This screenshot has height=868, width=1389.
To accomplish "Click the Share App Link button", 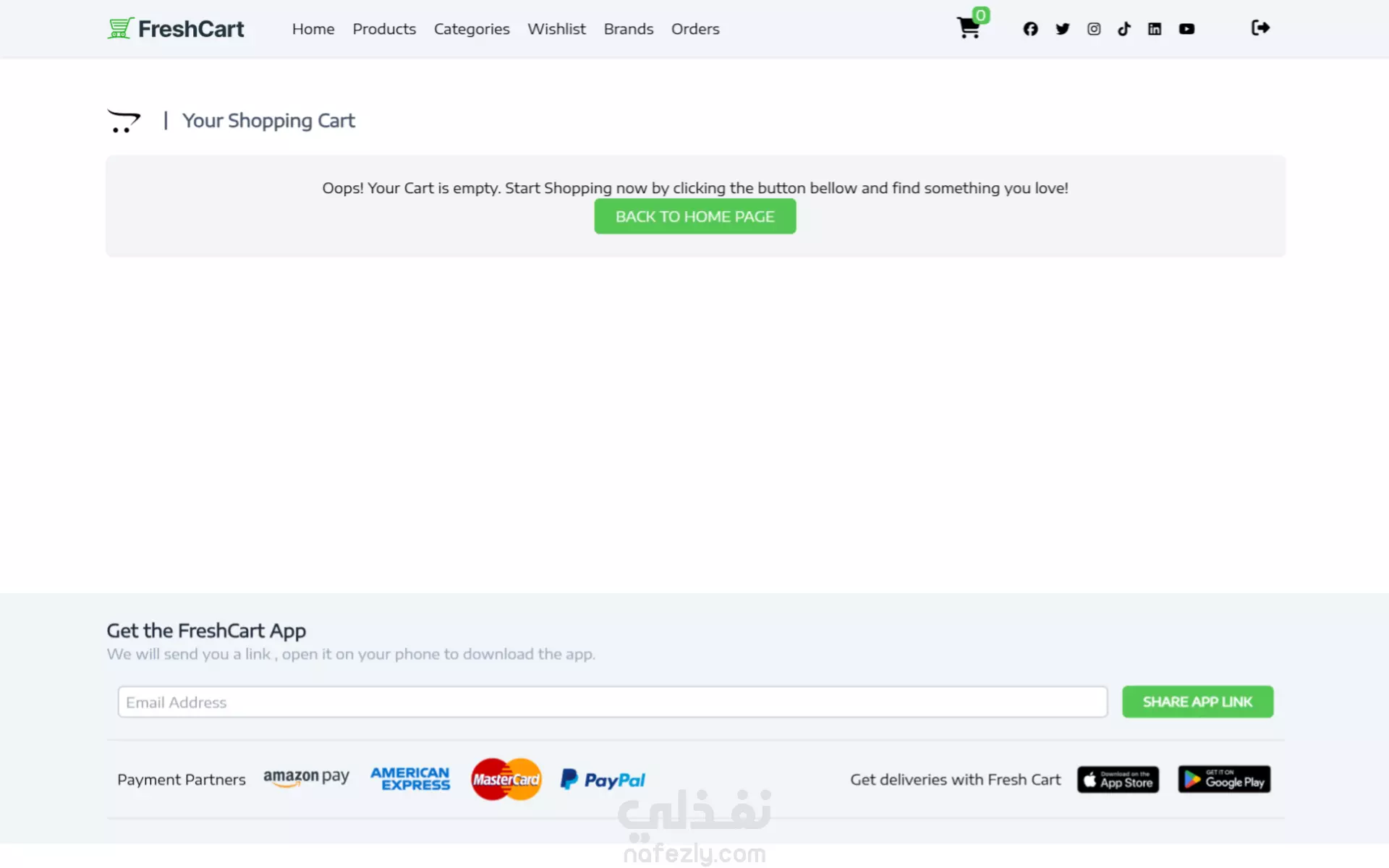I will click(1197, 702).
